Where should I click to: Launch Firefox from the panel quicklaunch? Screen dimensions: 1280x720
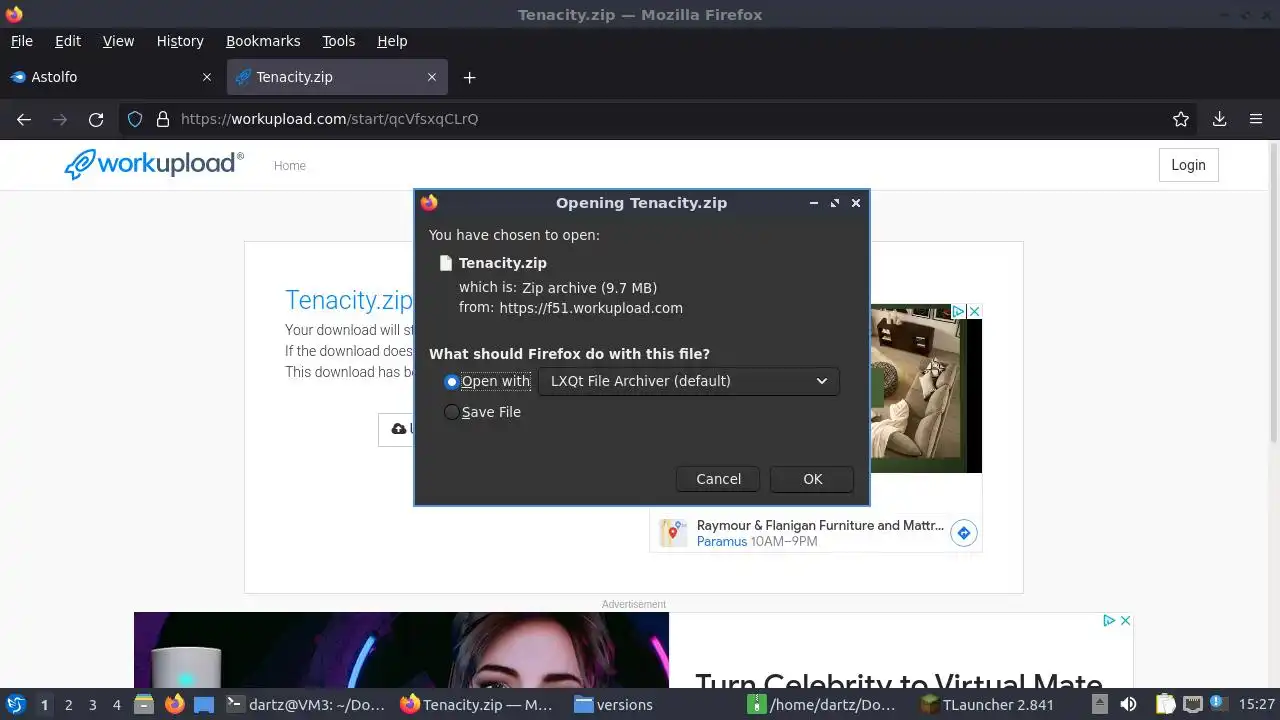click(174, 704)
